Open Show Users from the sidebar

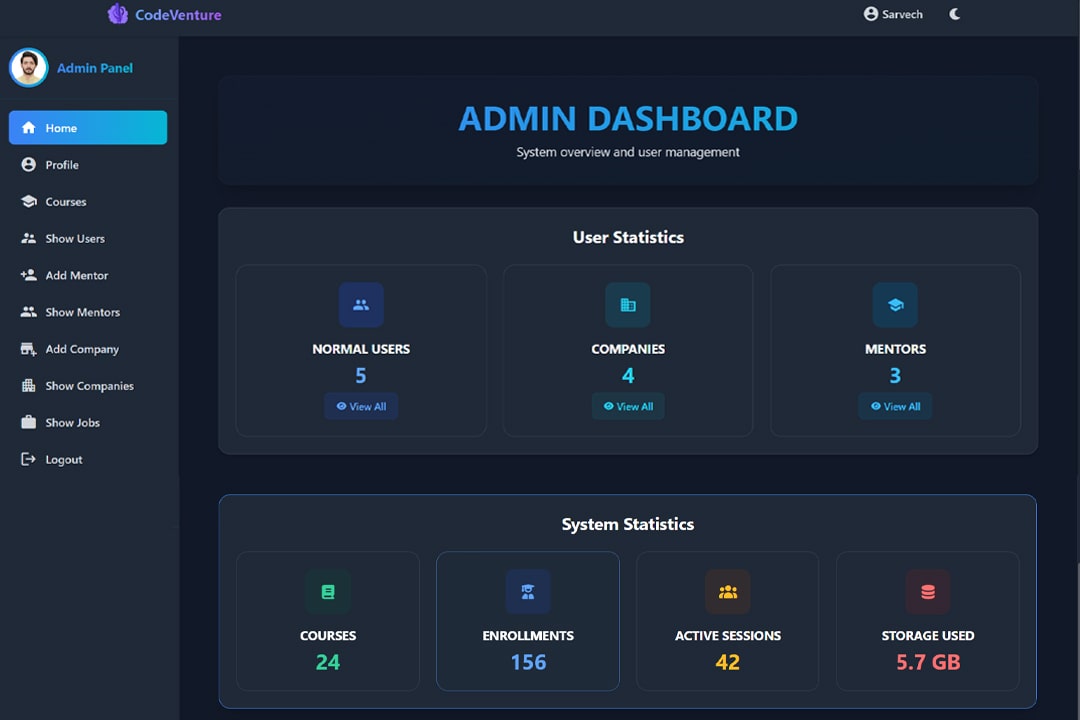(x=77, y=238)
